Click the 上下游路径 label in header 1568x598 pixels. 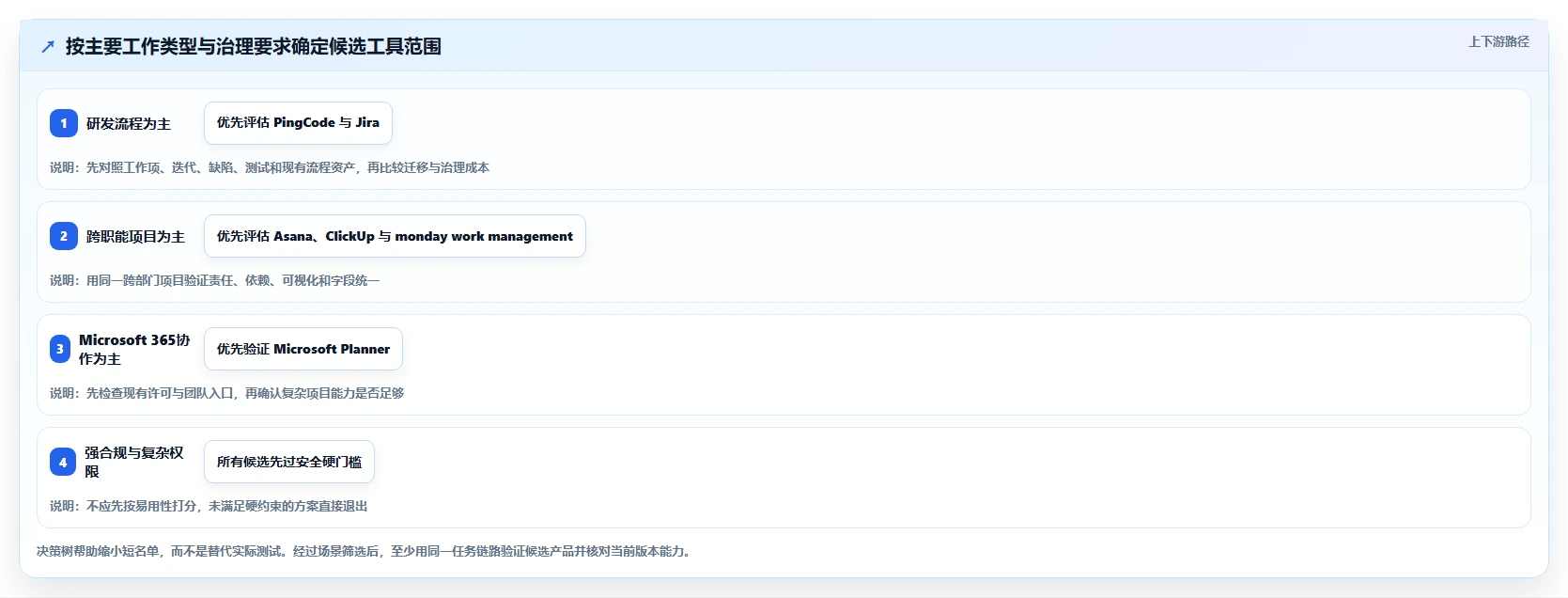1498,41
